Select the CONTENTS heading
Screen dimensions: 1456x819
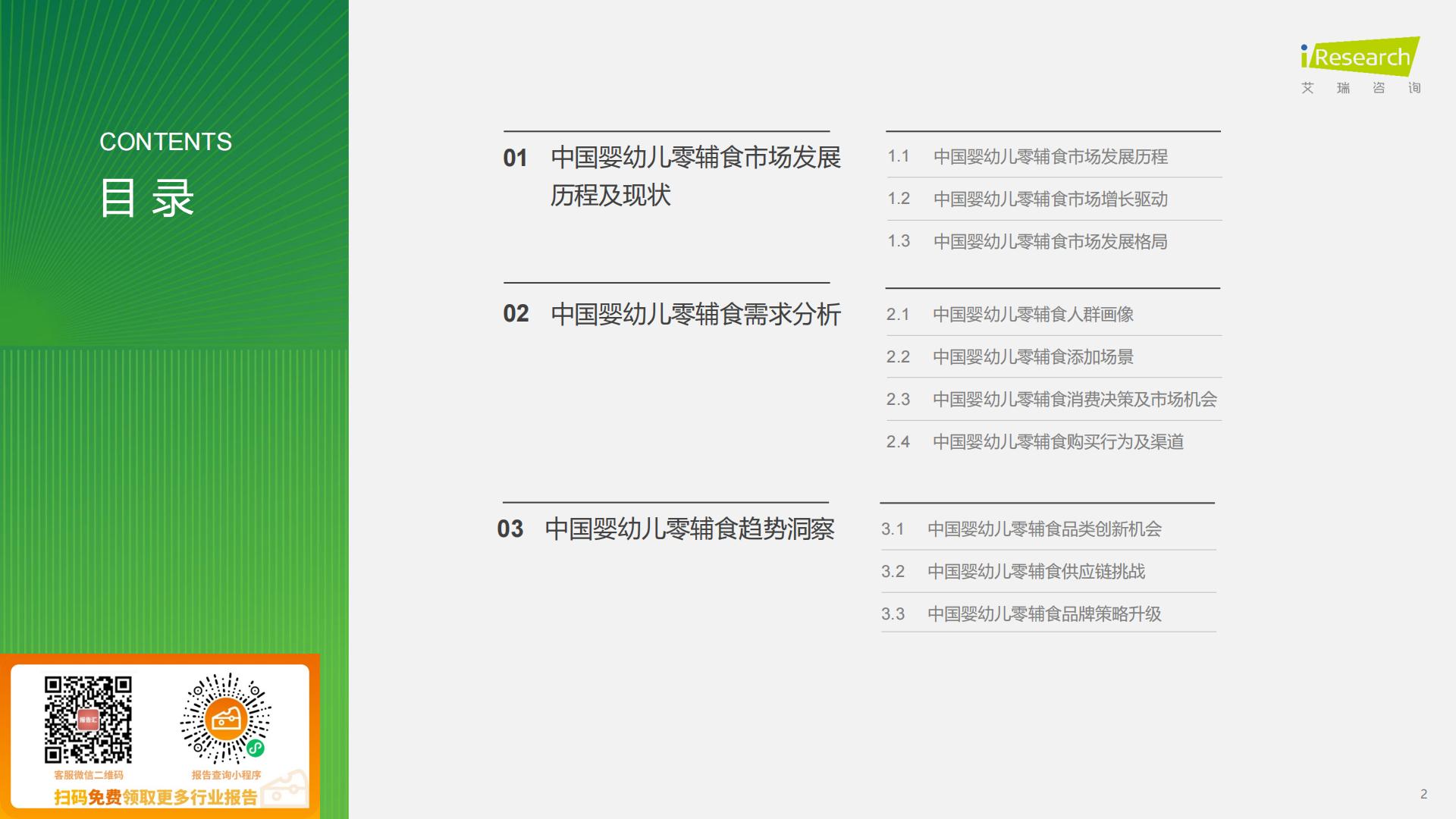point(165,142)
